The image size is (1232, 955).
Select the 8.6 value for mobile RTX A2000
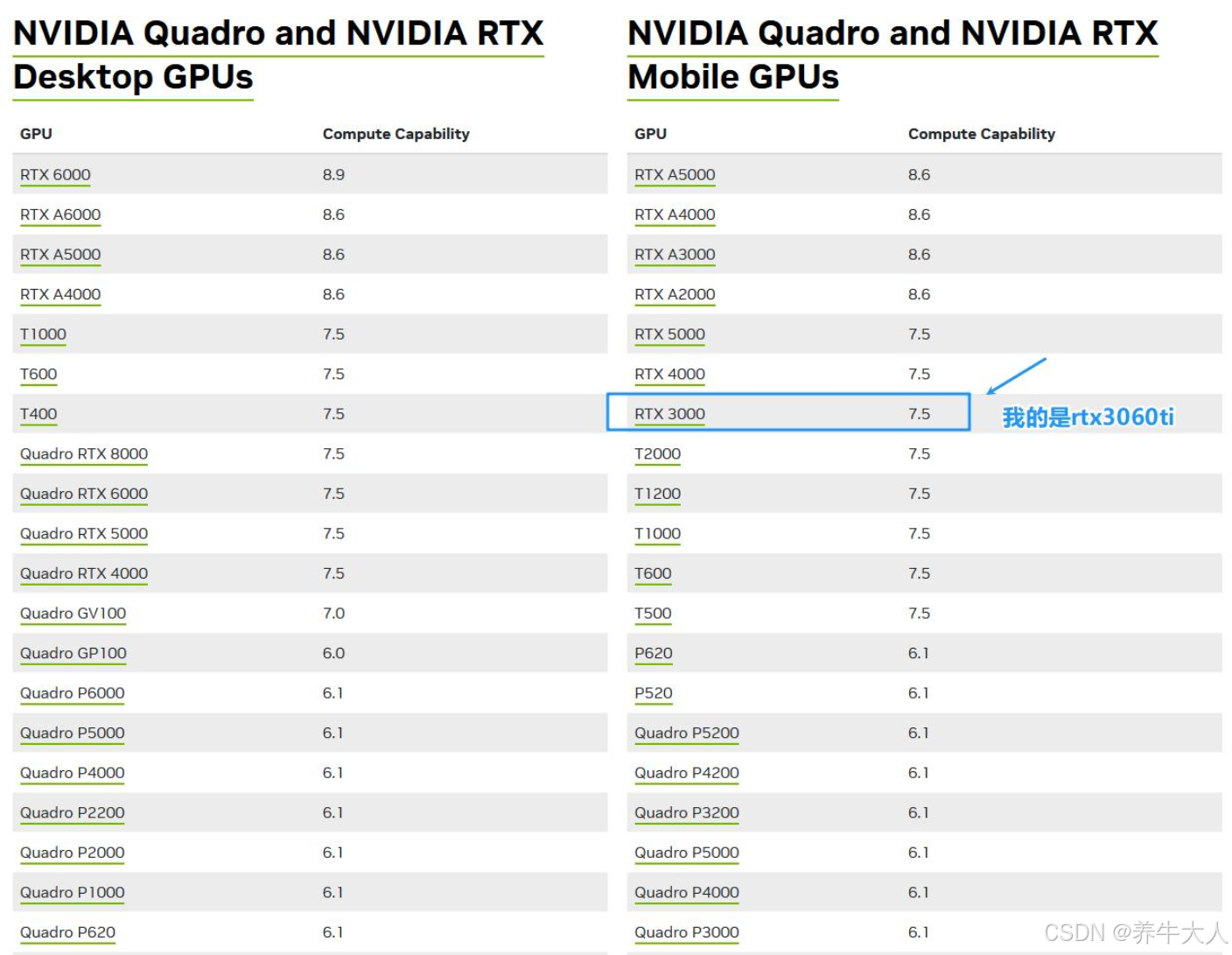click(x=919, y=294)
